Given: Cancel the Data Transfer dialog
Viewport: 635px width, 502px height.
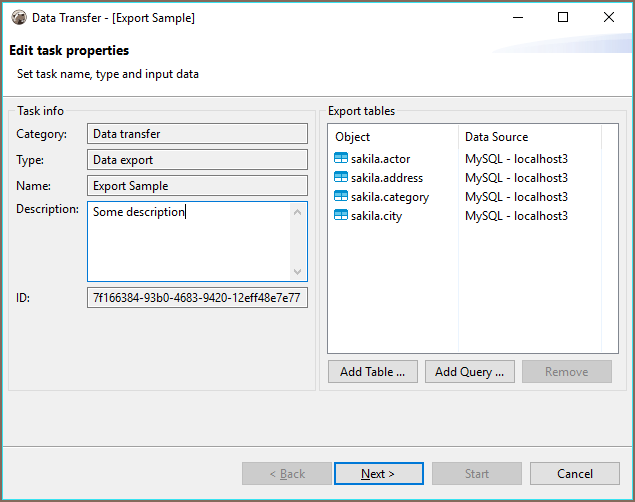Looking at the screenshot, I should point(575,474).
